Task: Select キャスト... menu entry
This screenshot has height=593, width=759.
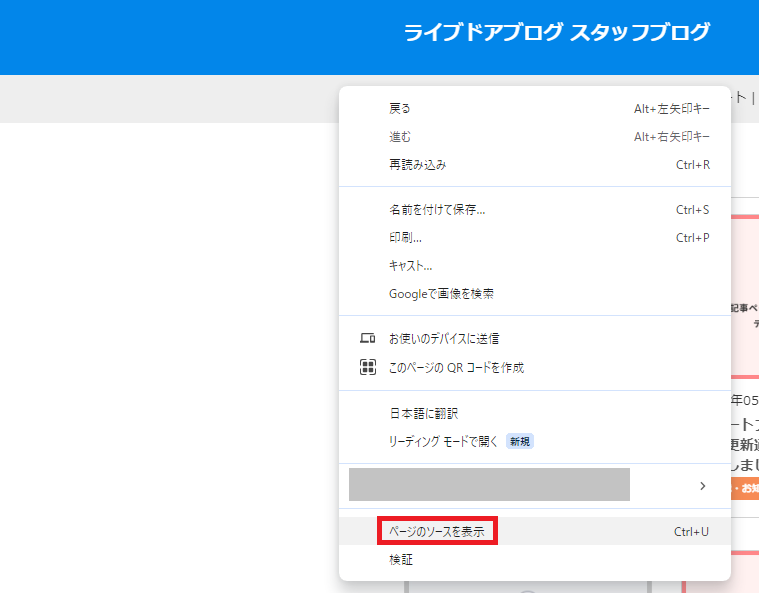Action: (x=534, y=266)
